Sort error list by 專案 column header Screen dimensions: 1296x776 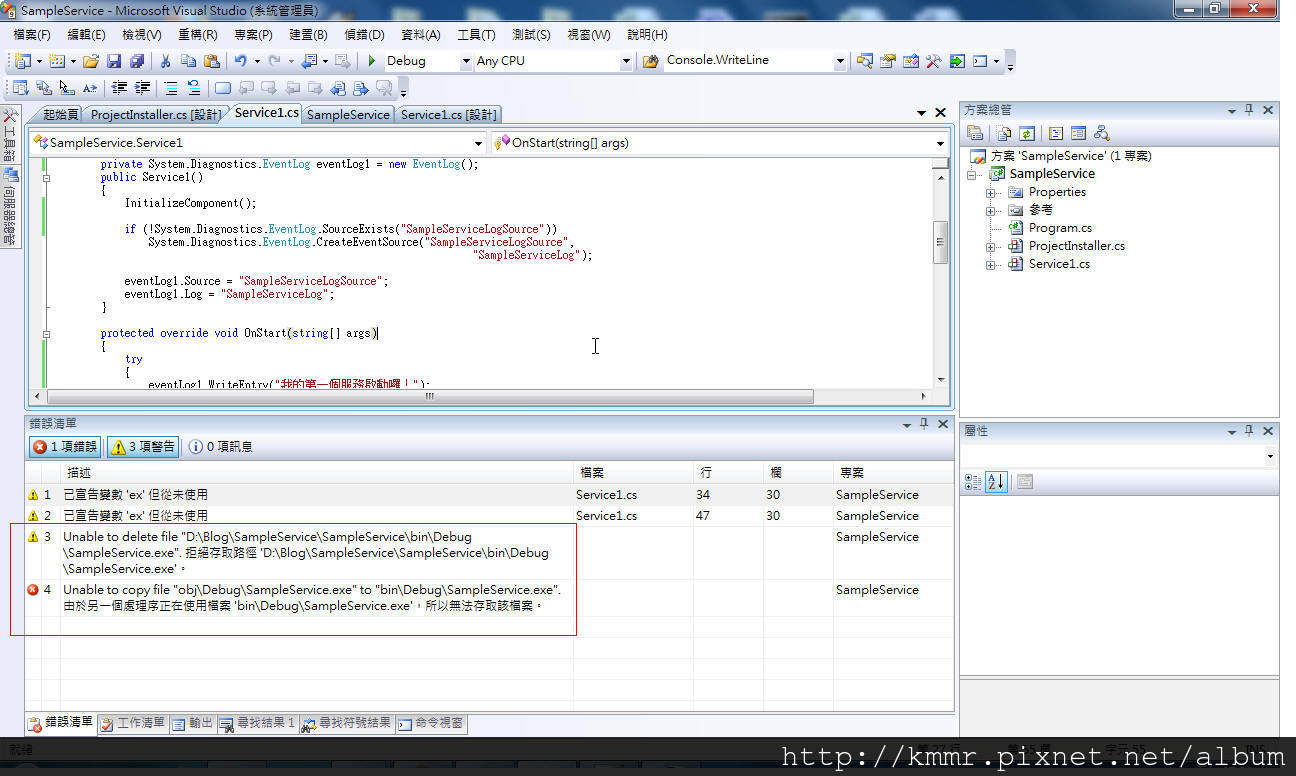[x=892, y=472]
